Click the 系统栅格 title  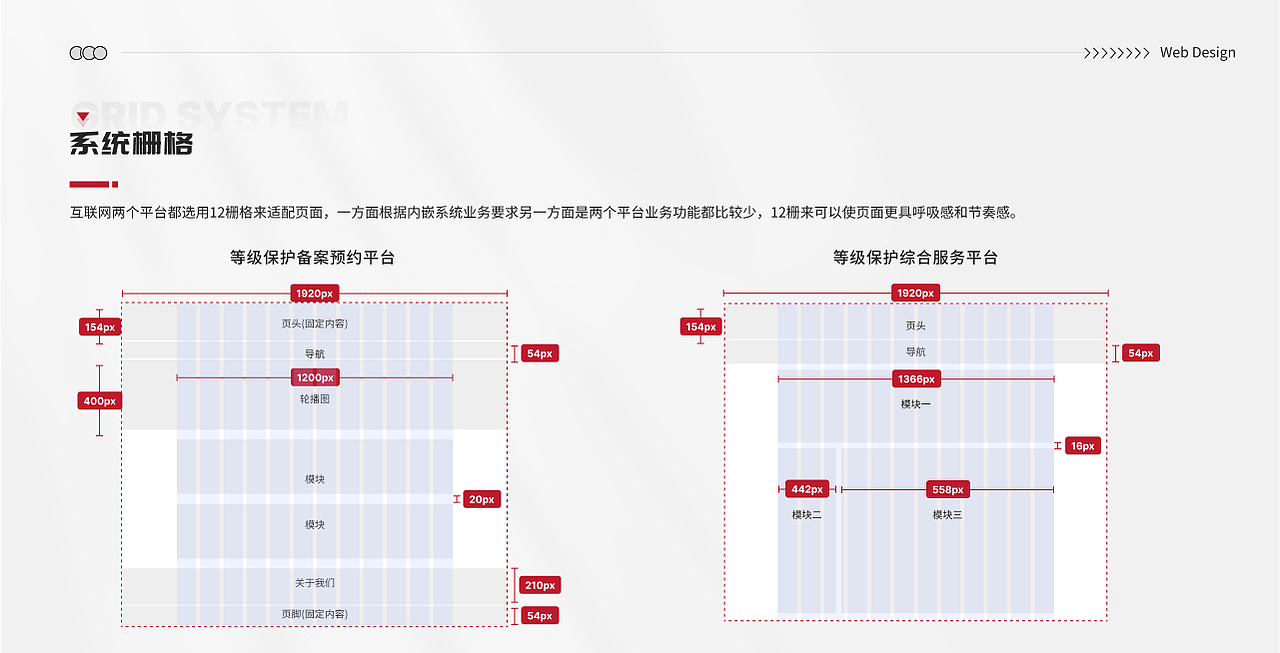(x=131, y=144)
